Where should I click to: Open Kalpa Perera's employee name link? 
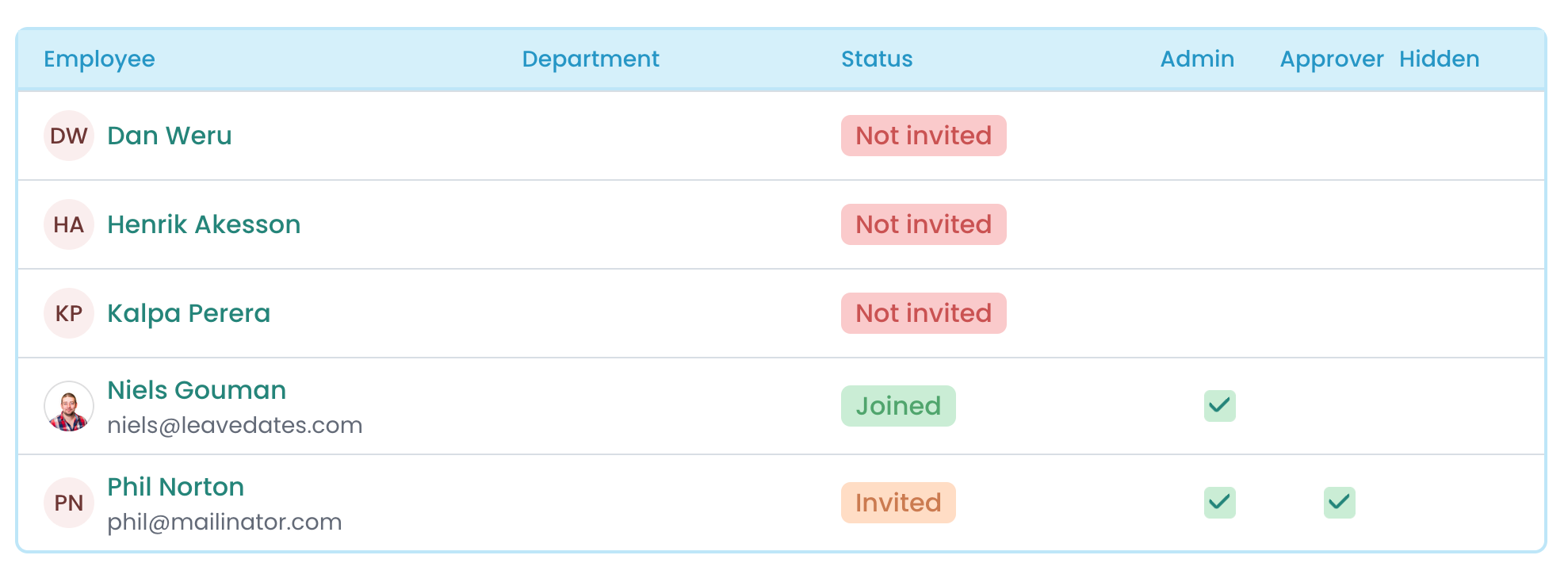(x=189, y=313)
